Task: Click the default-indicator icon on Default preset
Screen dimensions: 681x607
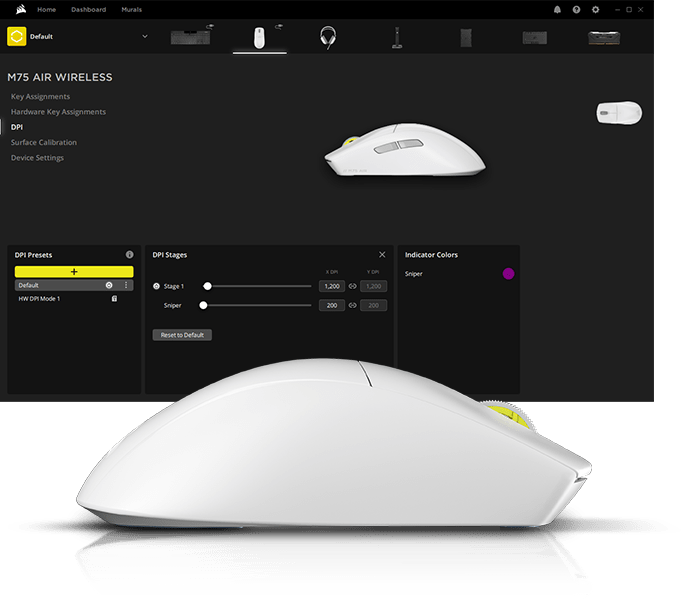Action: (x=109, y=285)
